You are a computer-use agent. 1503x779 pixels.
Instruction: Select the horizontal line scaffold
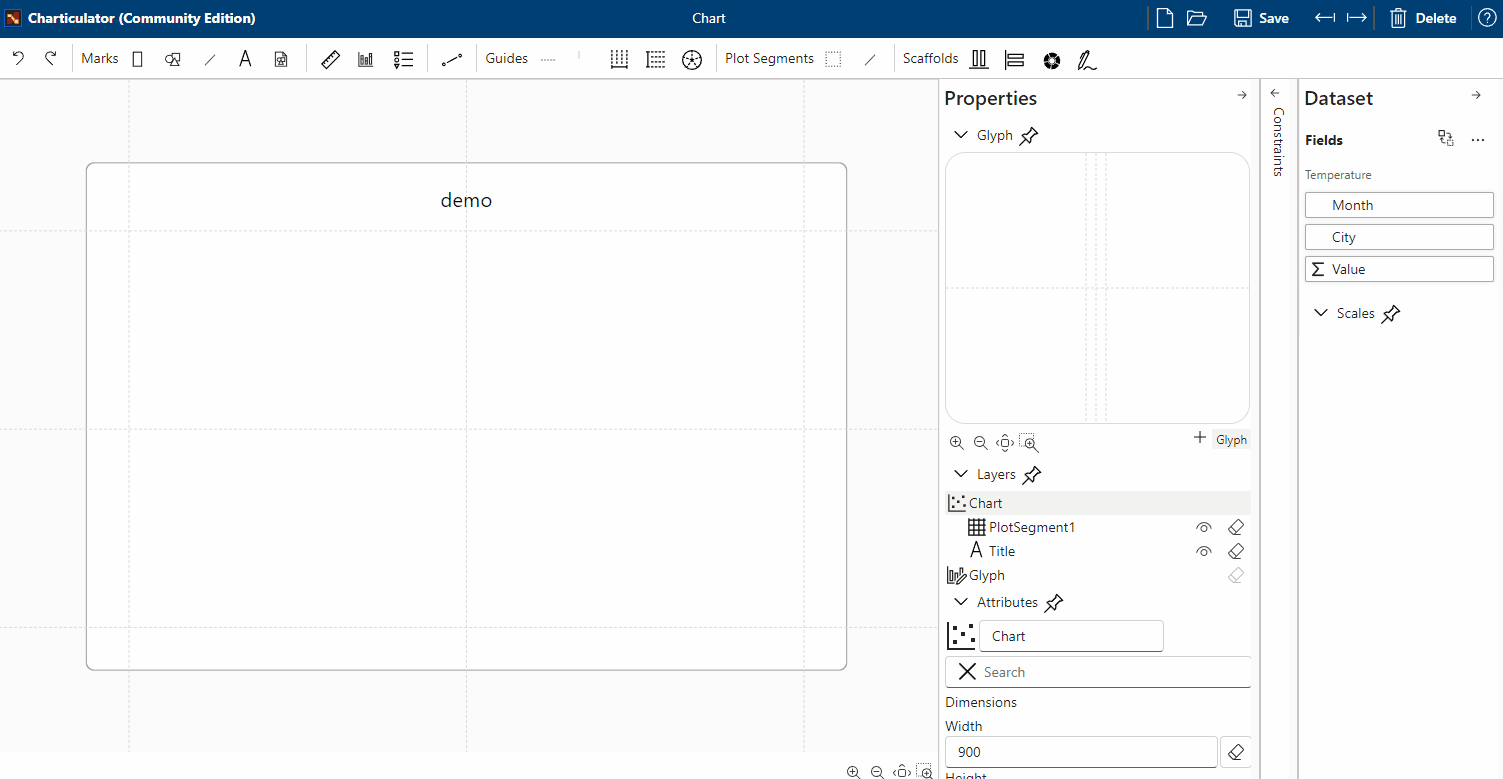point(1014,59)
